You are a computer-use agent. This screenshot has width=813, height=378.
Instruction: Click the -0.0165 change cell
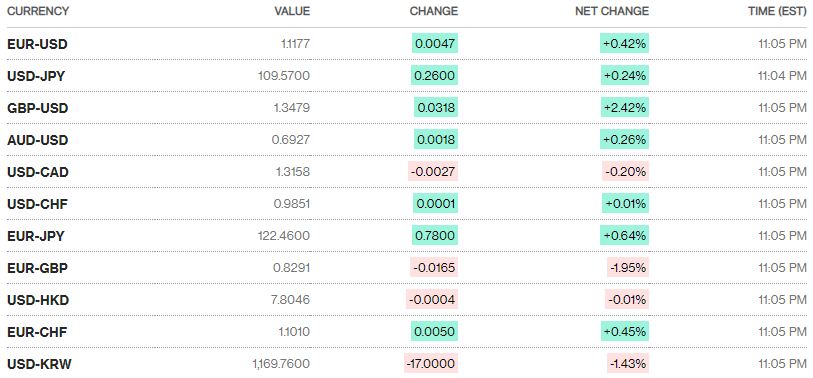click(434, 268)
